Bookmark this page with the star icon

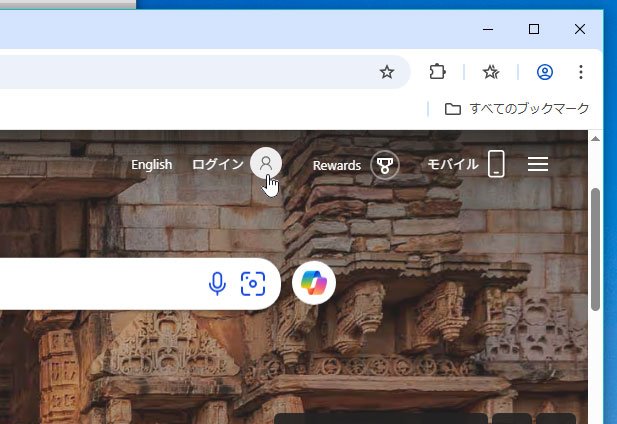[x=387, y=72]
